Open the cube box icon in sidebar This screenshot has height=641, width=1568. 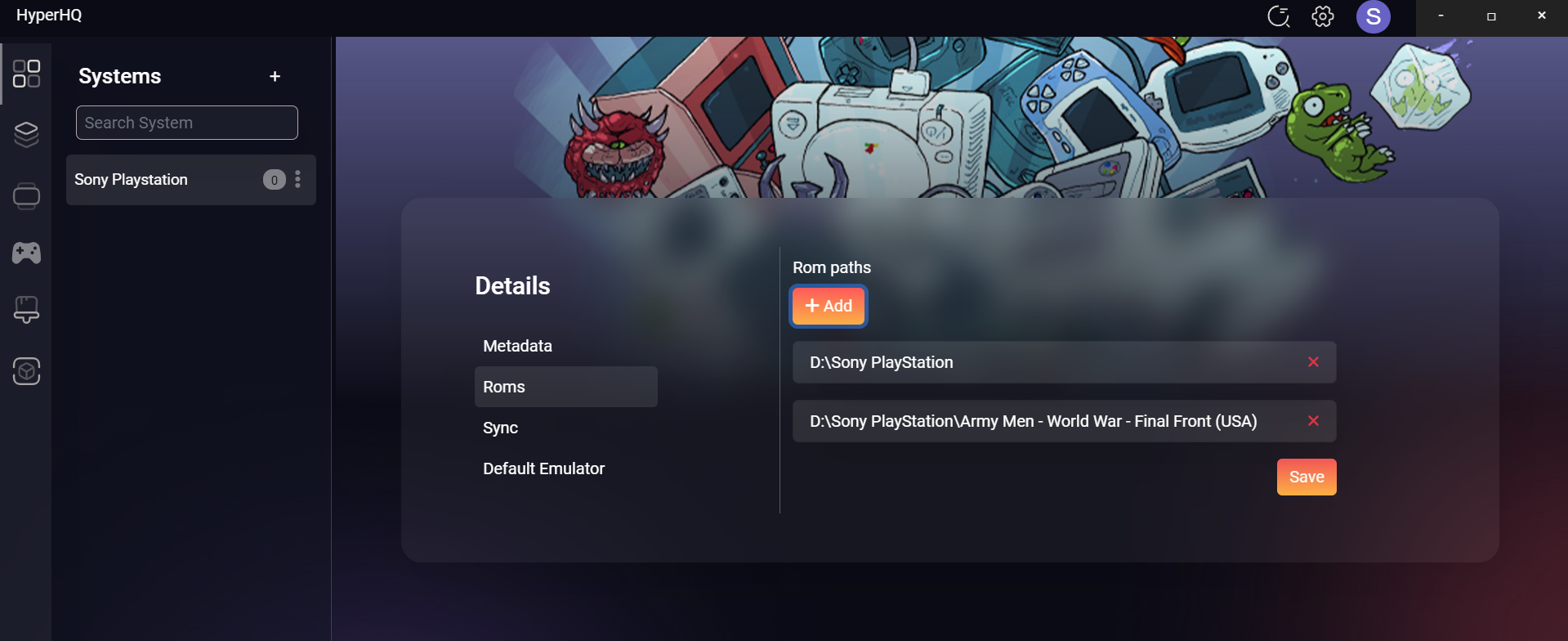[x=26, y=371]
